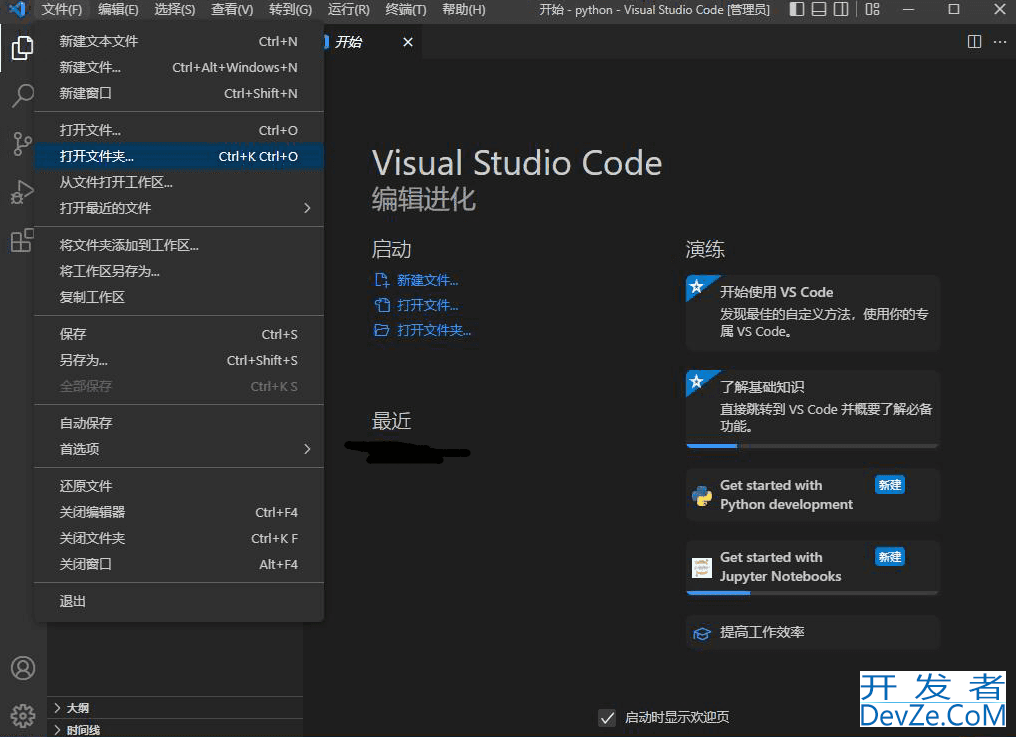Screen dimensions: 1016x737
Task: Click the open folder icon under 启动
Action: tap(382, 330)
